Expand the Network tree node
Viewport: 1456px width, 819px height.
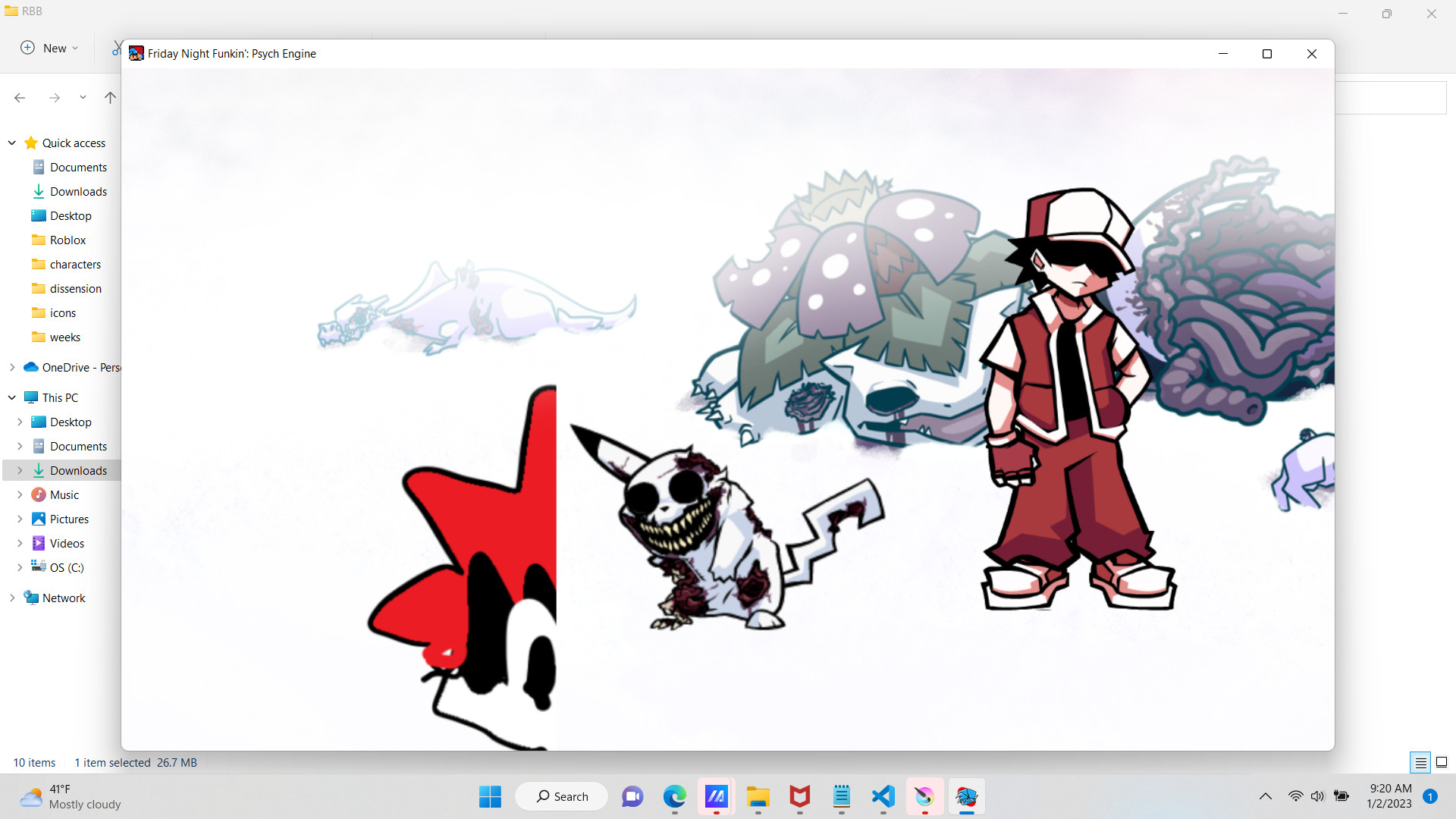pos(12,598)
